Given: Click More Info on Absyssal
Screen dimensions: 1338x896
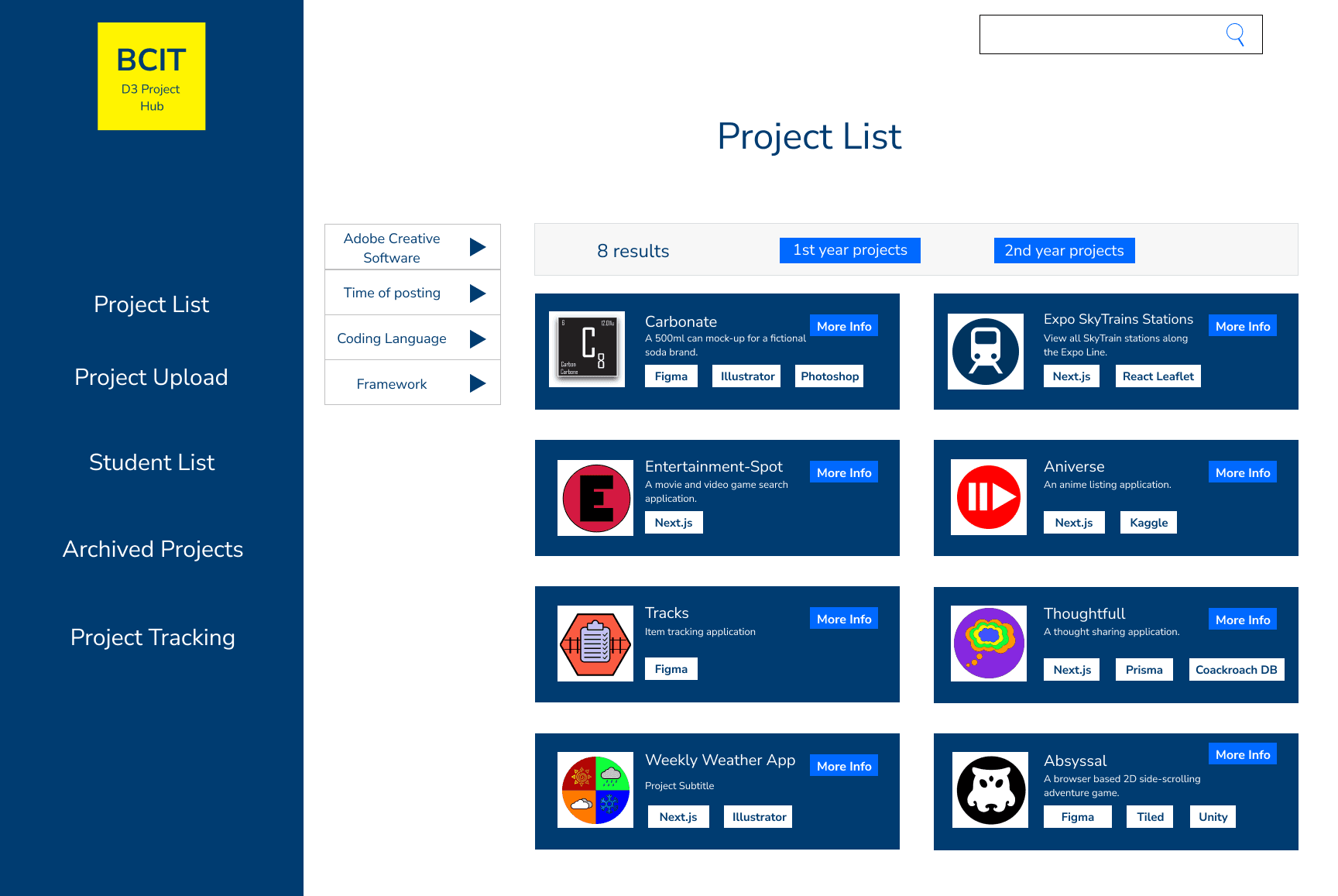Looking at the screenshot, I should tap(1242, 754).
